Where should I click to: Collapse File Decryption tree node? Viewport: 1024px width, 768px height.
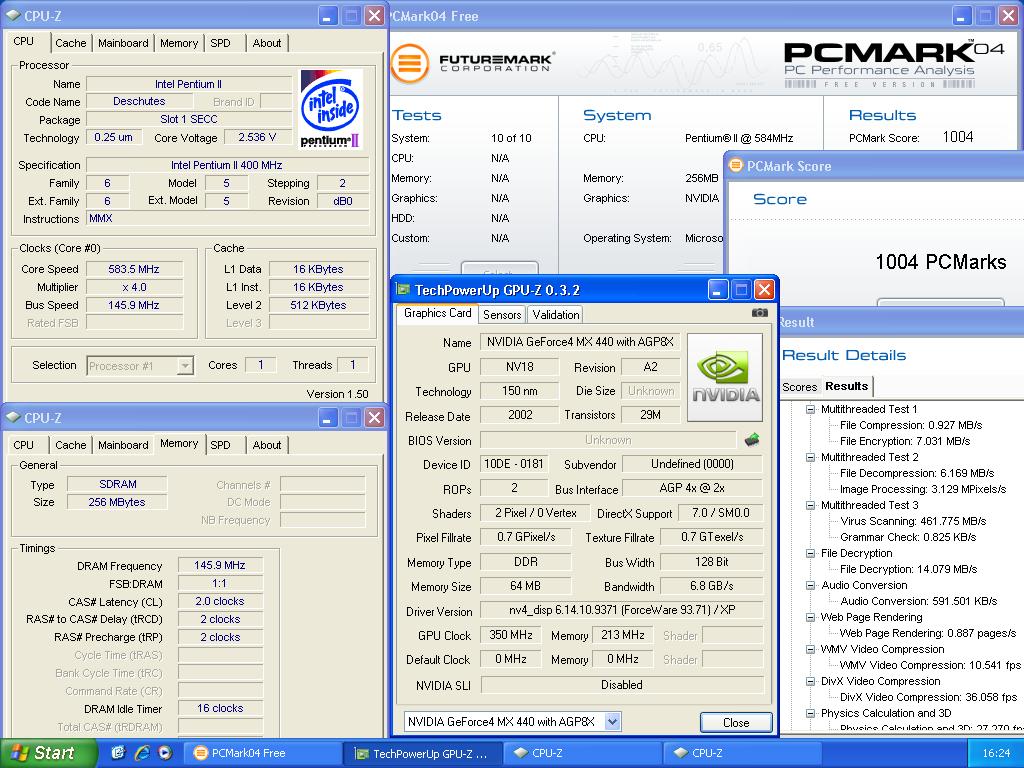(x=810, y=553)
